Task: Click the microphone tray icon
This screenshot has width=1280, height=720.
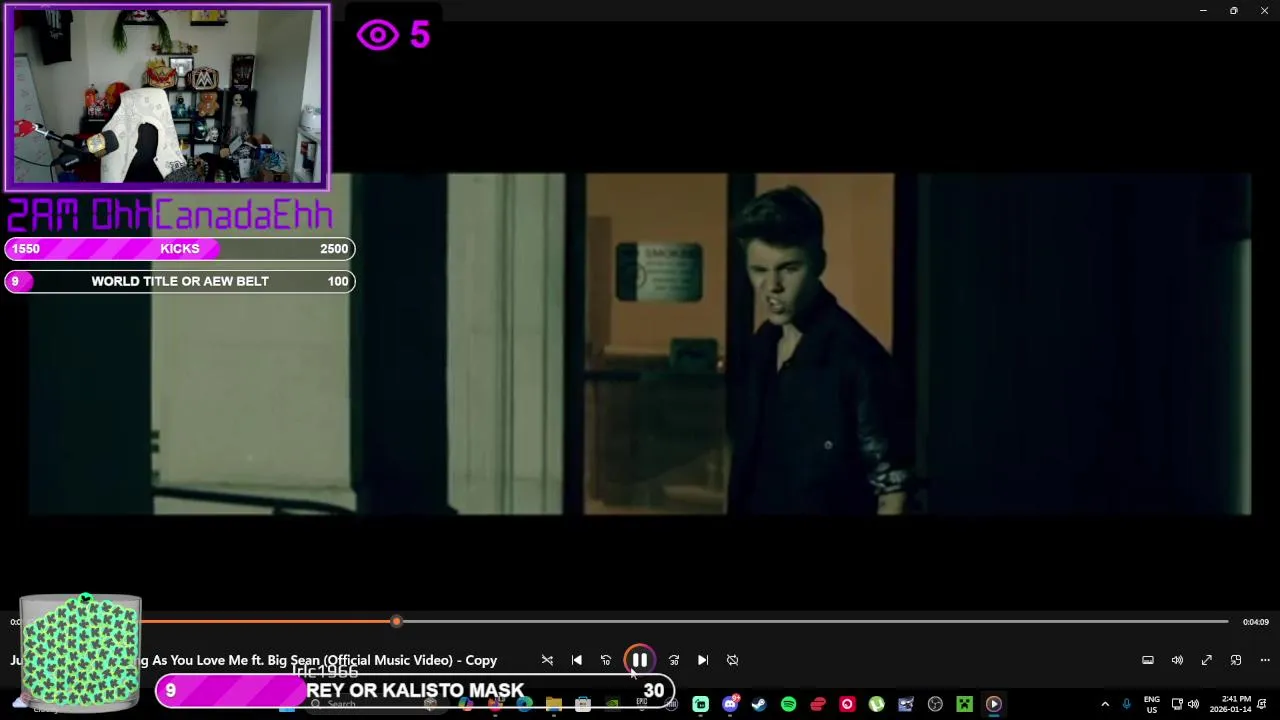Action: (x=1127, y=704)
